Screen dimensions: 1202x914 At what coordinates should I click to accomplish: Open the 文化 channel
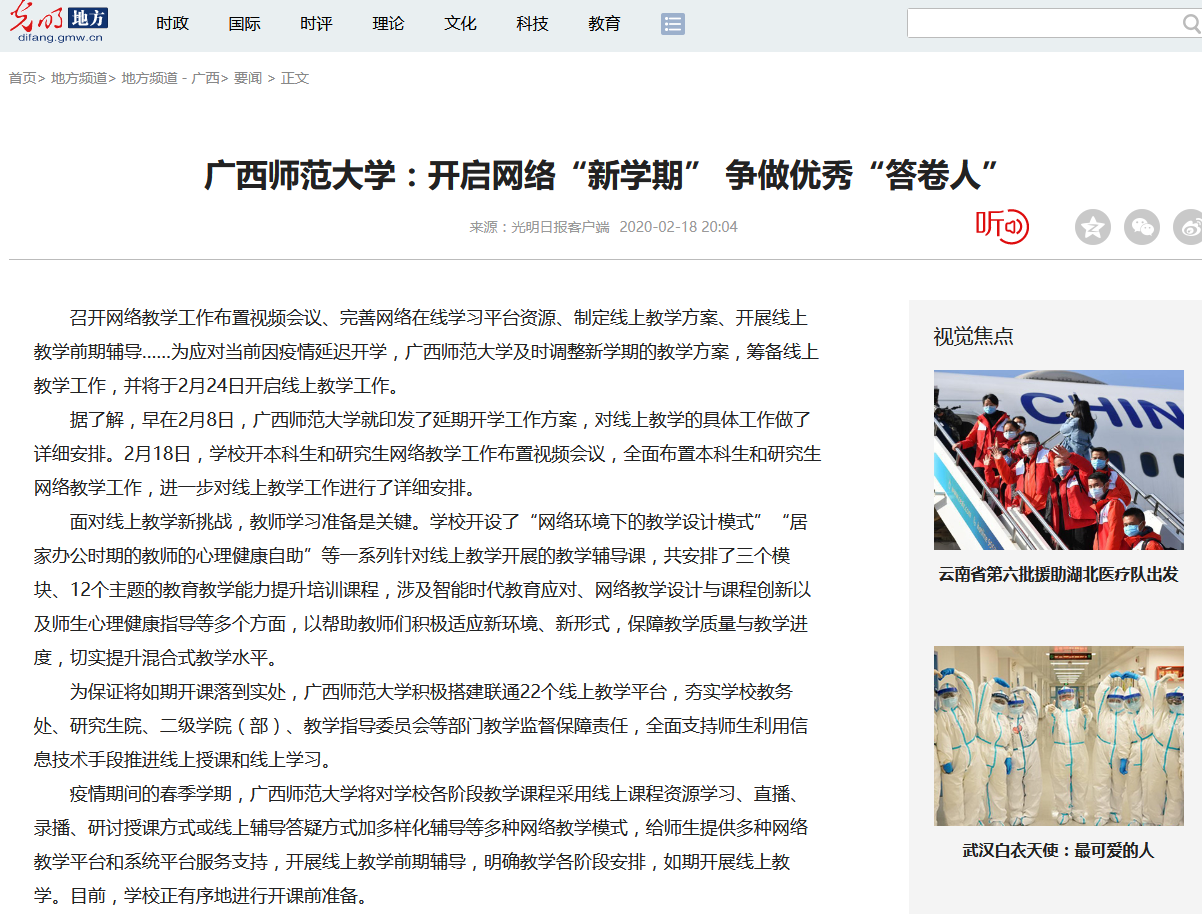tap(460, 24)
